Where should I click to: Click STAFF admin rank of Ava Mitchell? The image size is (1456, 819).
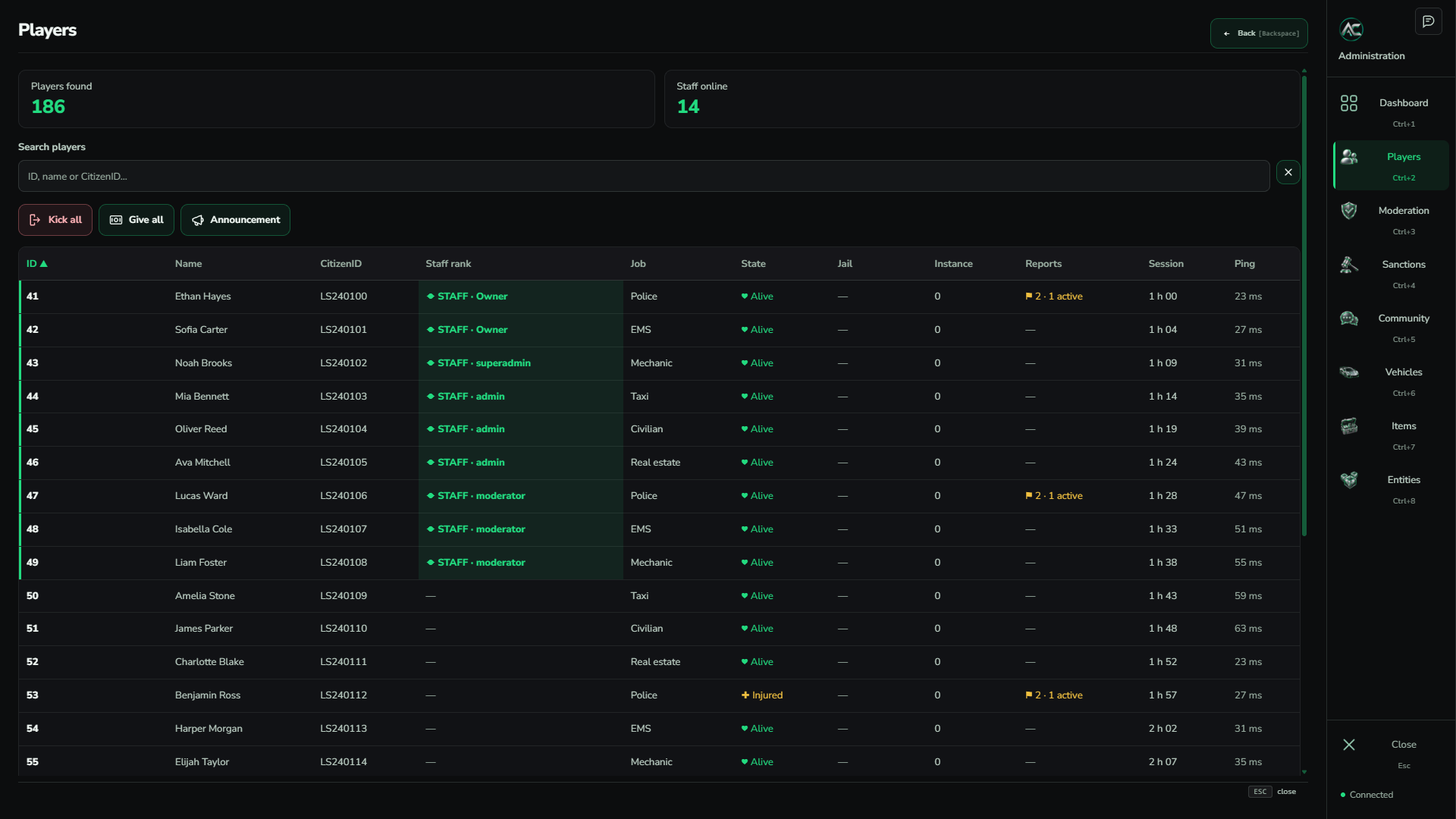click(x=466, y=463)
